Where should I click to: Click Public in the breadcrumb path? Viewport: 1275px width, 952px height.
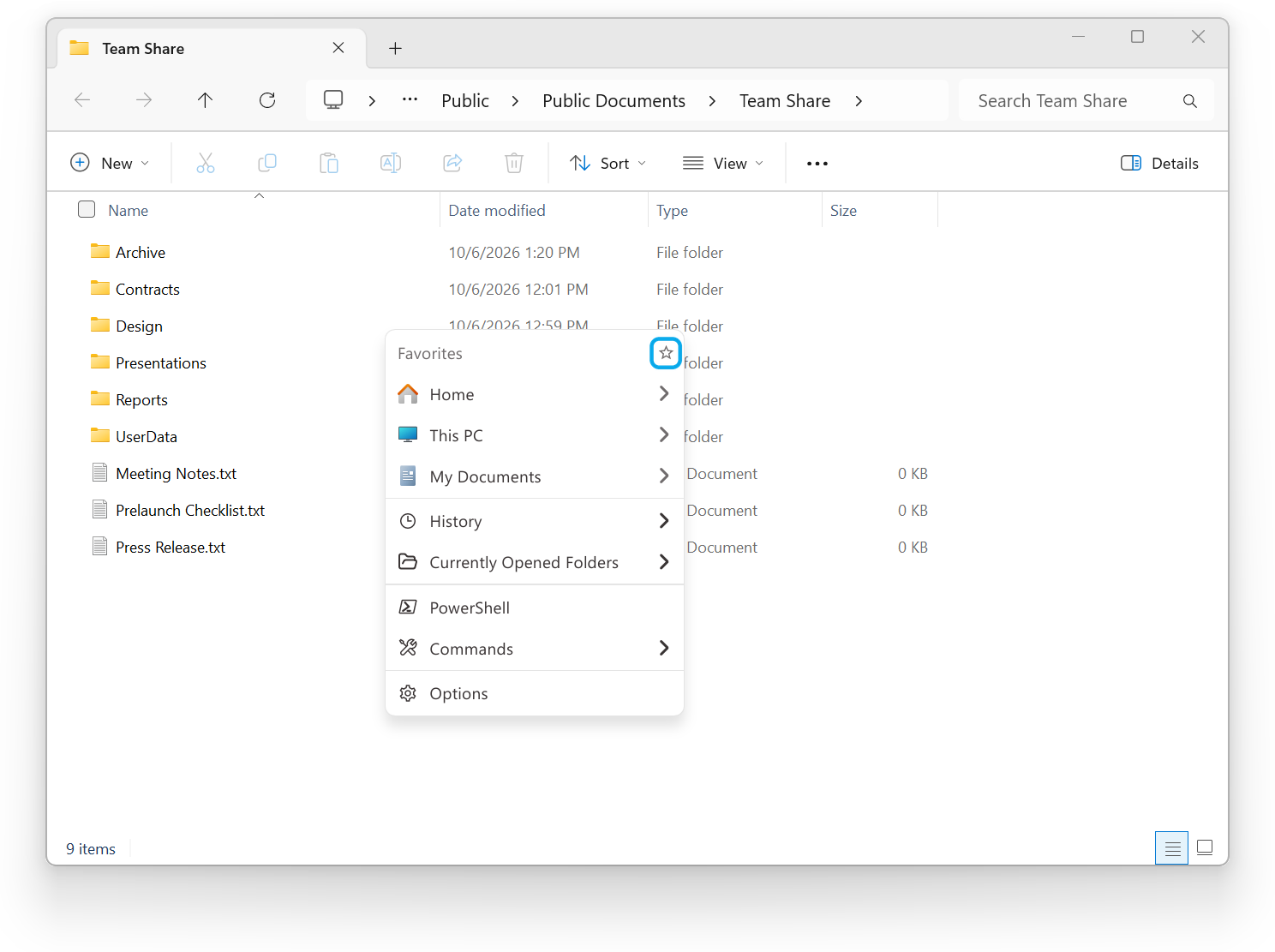465,101
